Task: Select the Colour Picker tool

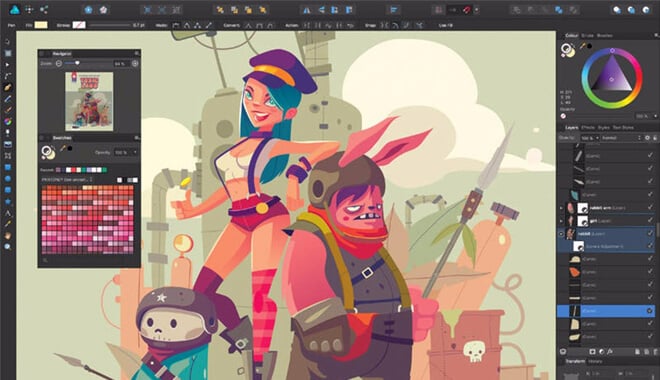Action: (x=8, y=224)
